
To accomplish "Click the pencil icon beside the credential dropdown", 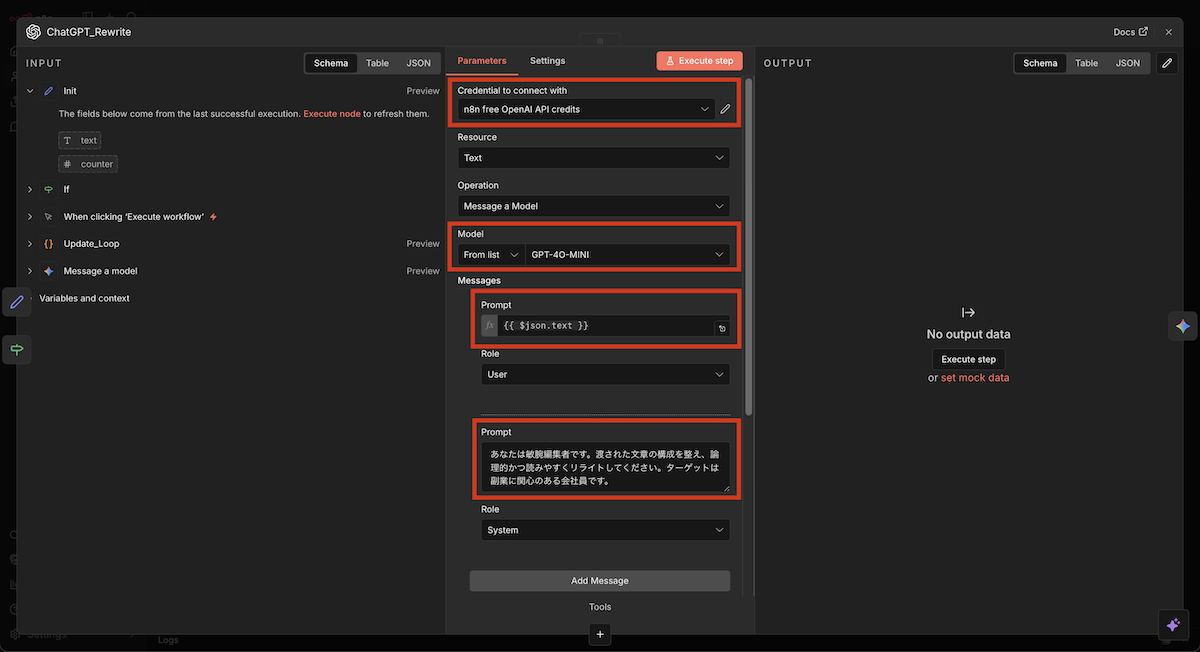I will pyautogui.click(x=725, y=109).
